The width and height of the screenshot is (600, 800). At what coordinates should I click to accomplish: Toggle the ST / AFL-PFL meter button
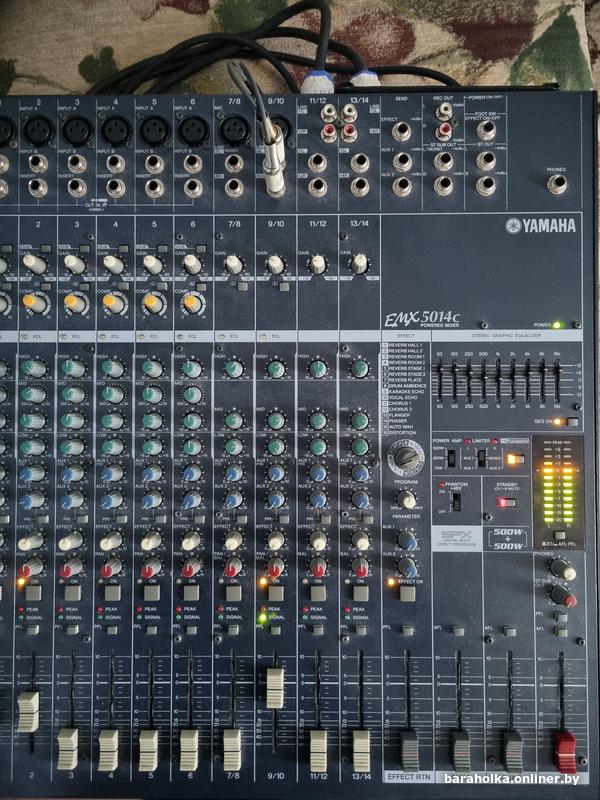[x=559, y=536]
